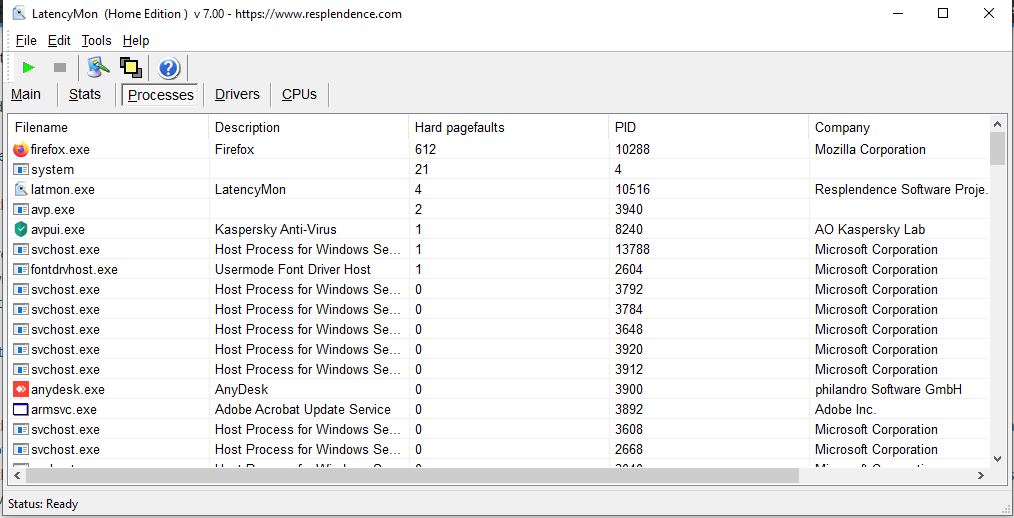
Task: Select the firefox.exe filename
Action: pos(60,149)
